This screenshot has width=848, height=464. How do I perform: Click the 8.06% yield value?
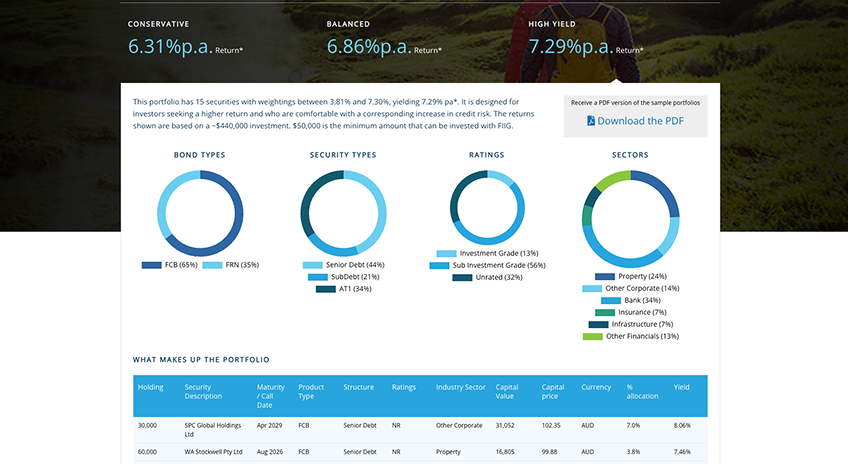coord(682,426)
